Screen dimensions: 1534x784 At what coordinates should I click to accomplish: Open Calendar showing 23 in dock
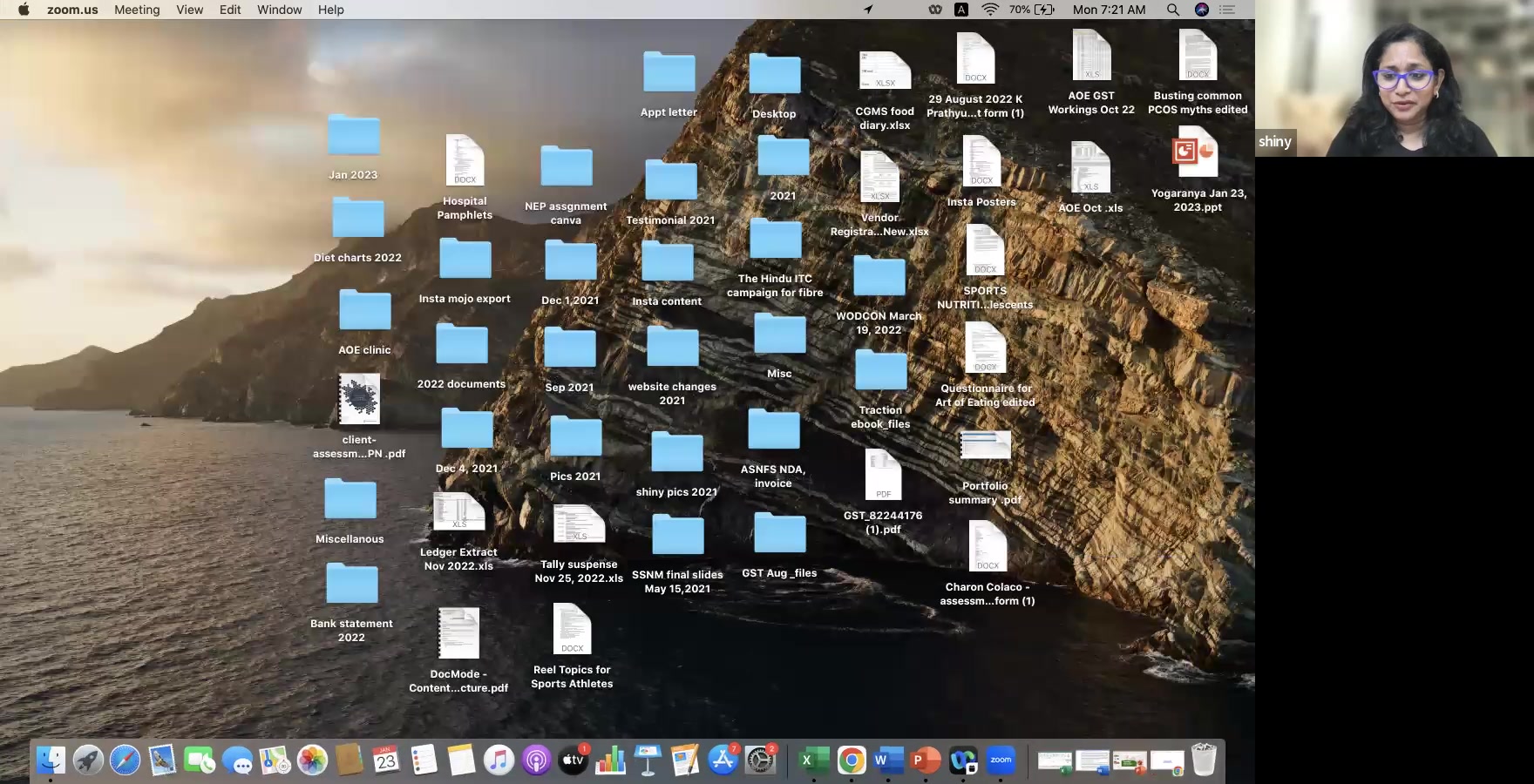(386, 760)
